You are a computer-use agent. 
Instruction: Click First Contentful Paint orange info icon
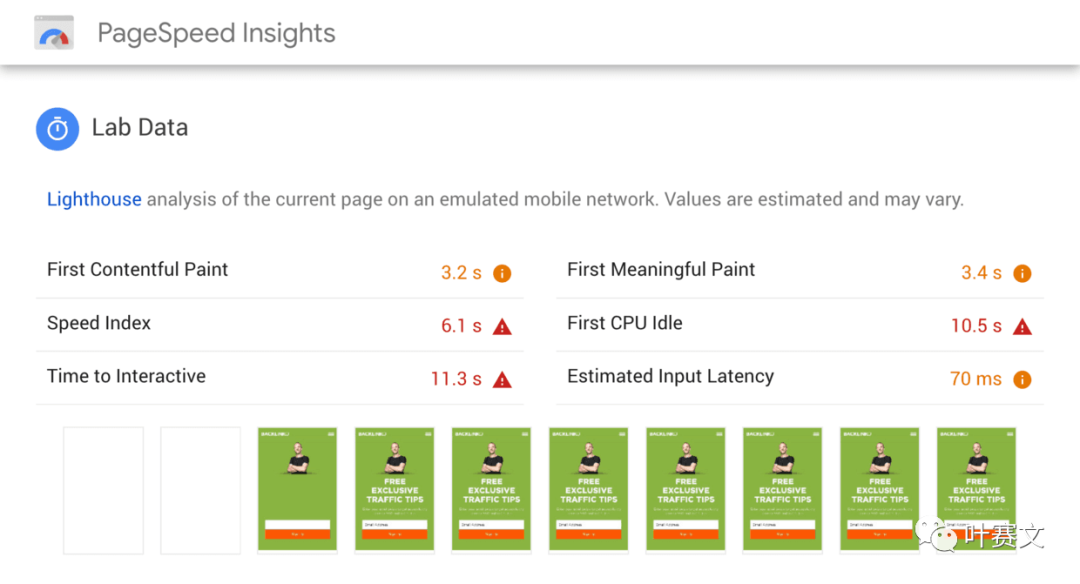click(502, 273)
